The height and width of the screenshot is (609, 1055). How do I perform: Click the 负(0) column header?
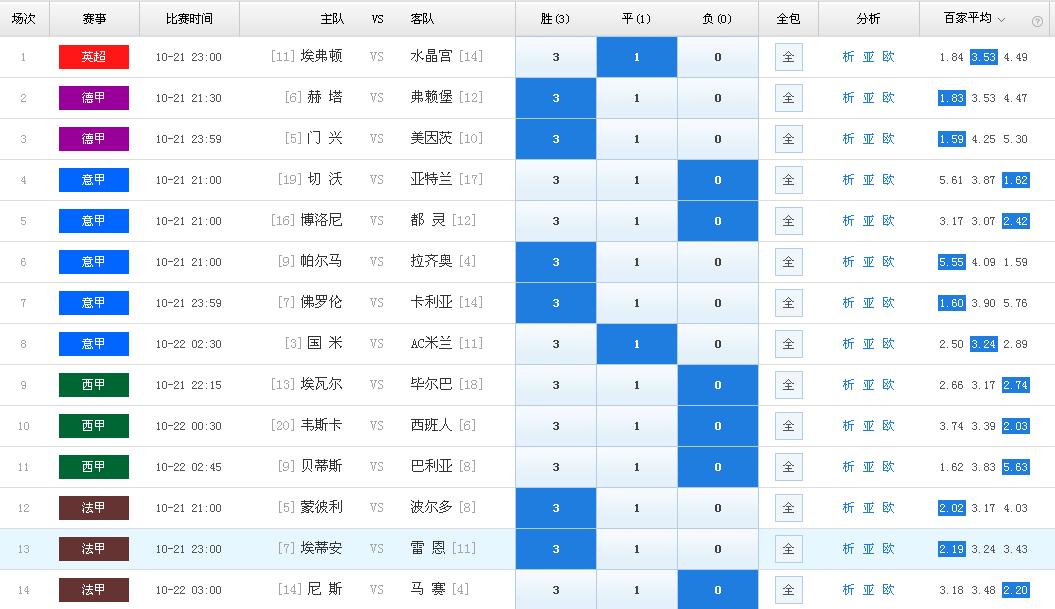717,19
